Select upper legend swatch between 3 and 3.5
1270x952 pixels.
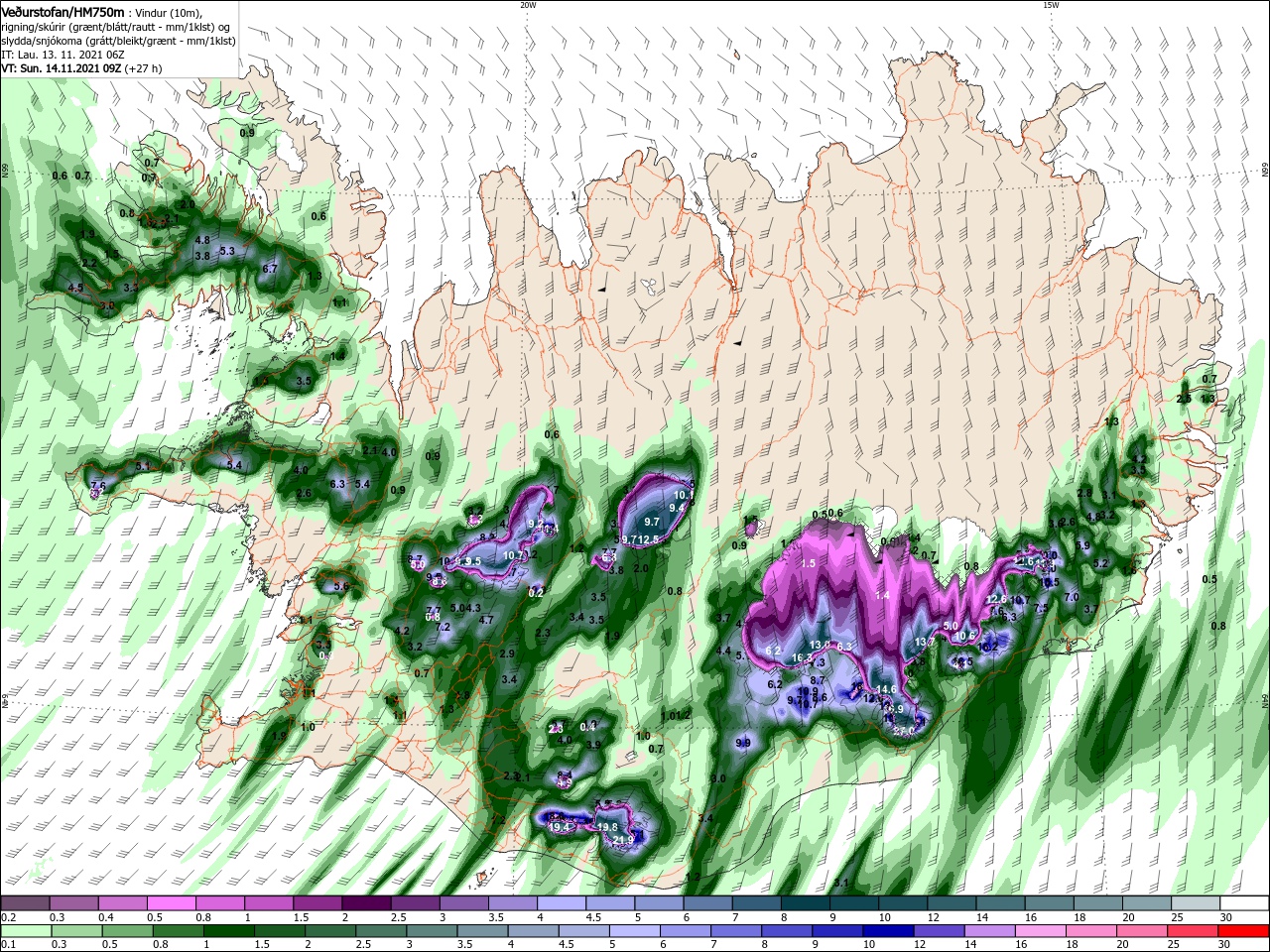(x=464, y=903)
